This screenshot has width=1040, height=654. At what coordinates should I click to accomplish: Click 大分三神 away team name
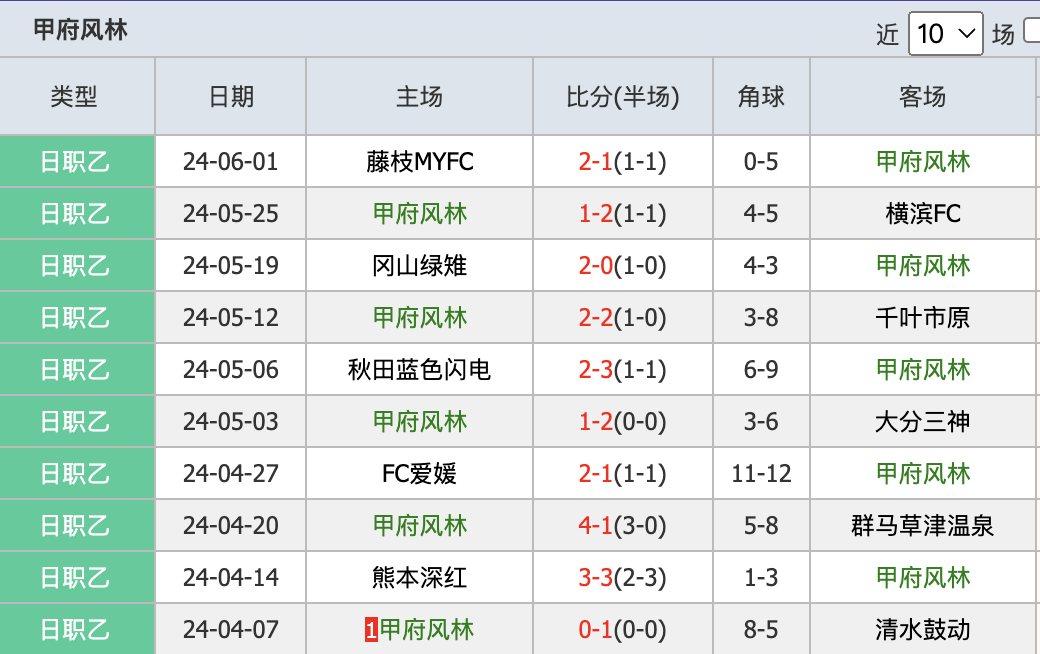pyautogui.click(x=923, y=421)
